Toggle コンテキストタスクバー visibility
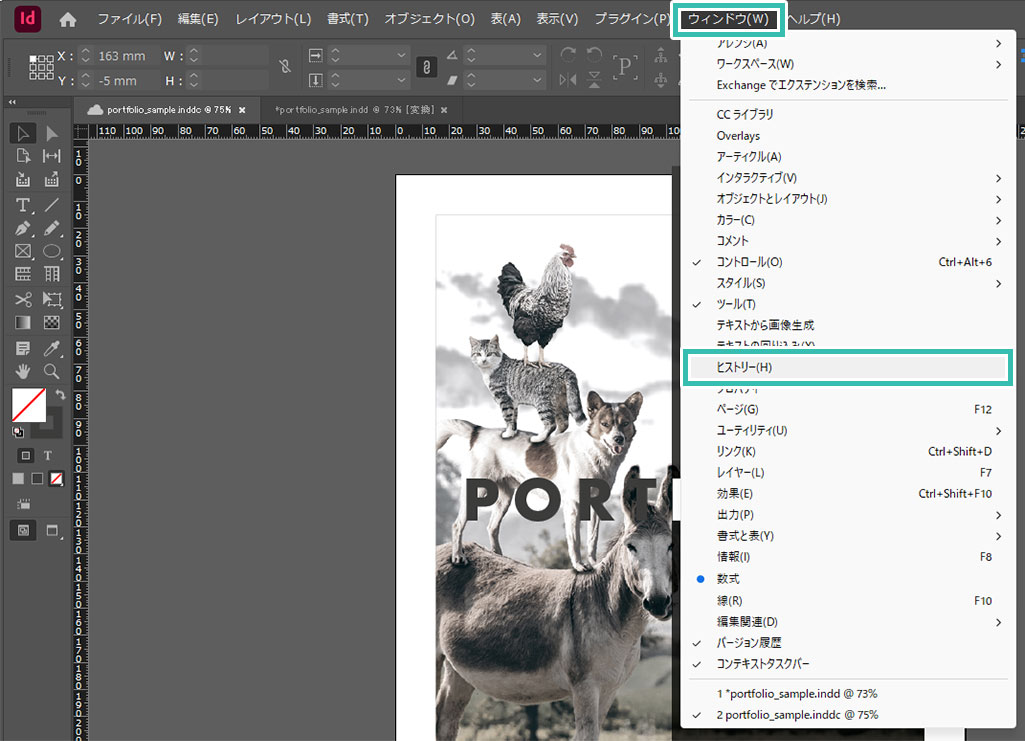The width and height of the screenshot is (1025, 741). [763, 664]
